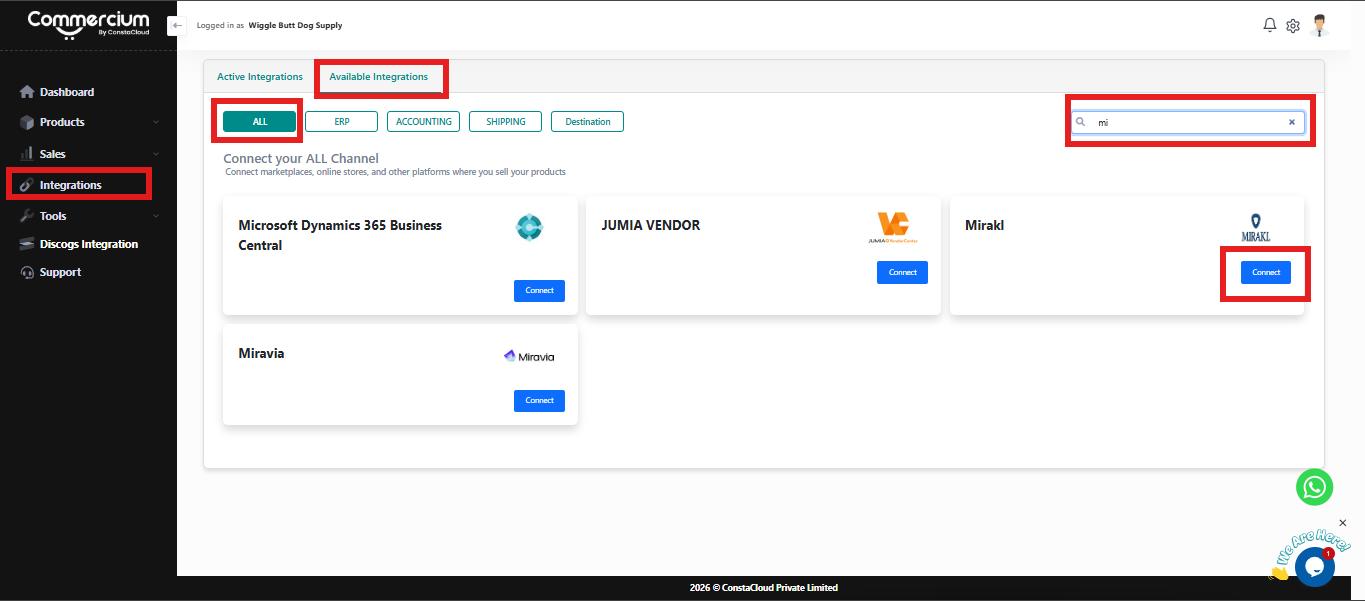Open the live chat bubble widget
Image resolution: width=1365 pixels, height=601 pixels.
click(1315, 567)
